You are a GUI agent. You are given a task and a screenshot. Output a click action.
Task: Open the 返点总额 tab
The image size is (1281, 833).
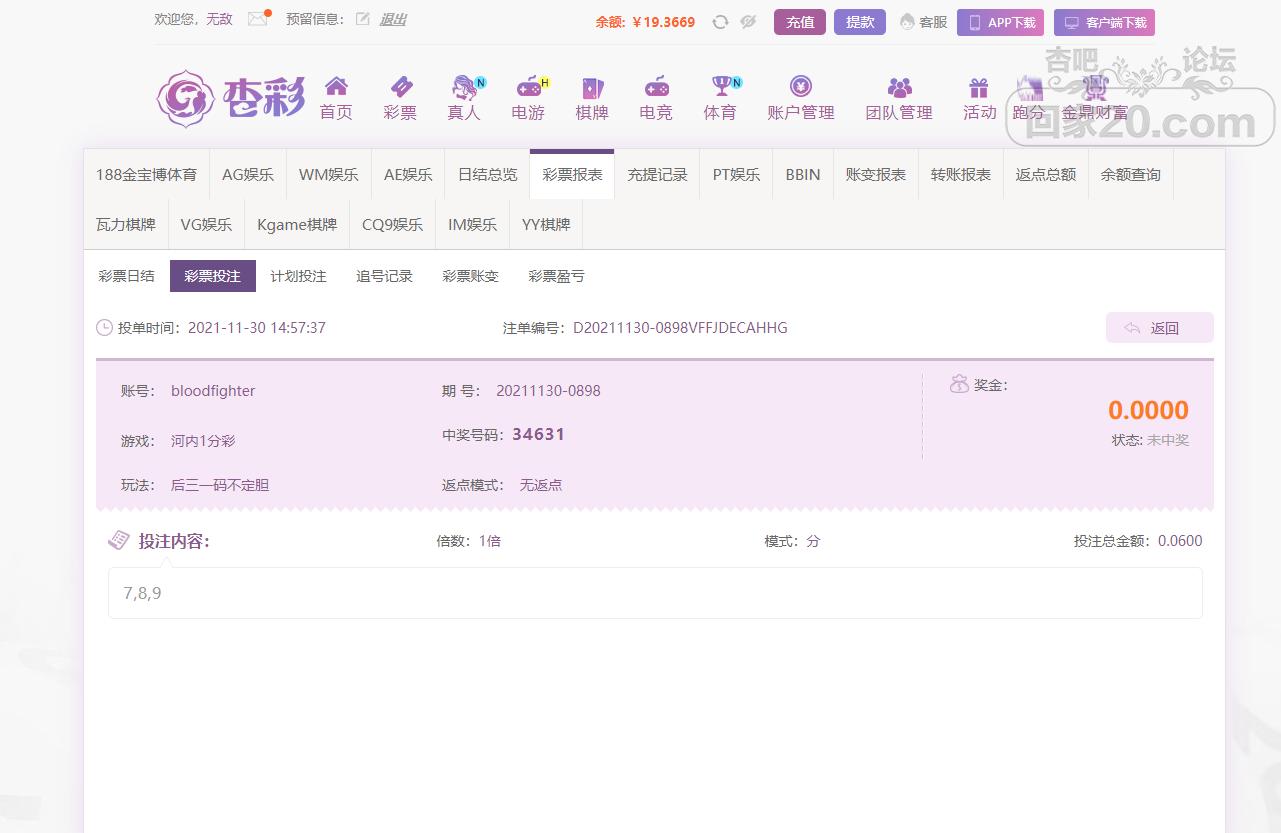pos(1046,174)
